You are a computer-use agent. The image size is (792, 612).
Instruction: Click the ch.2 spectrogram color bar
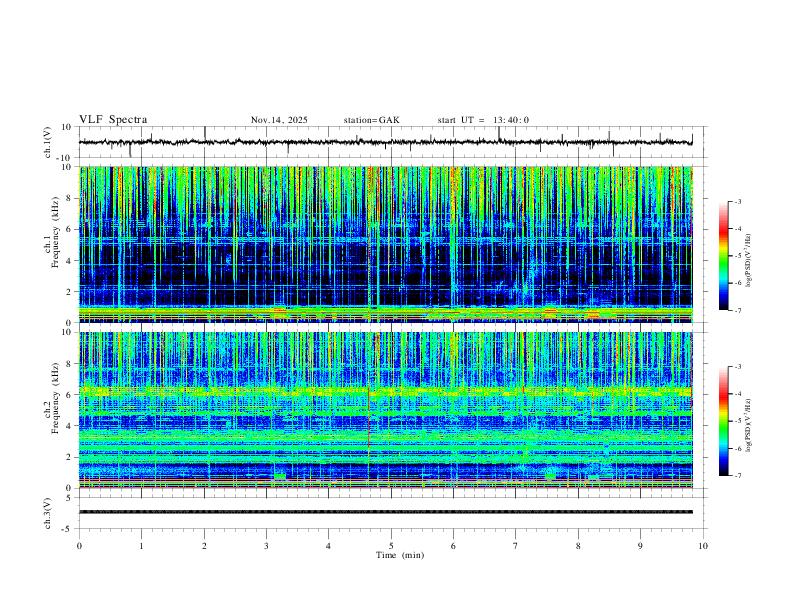coord(723,421)
